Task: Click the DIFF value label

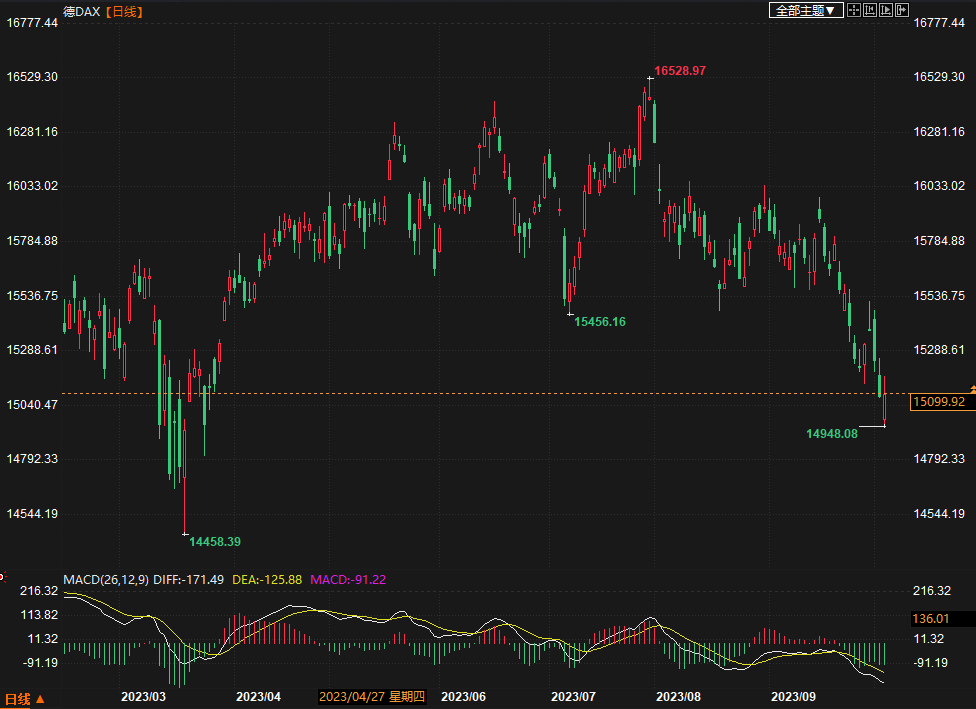Action: 189,579
